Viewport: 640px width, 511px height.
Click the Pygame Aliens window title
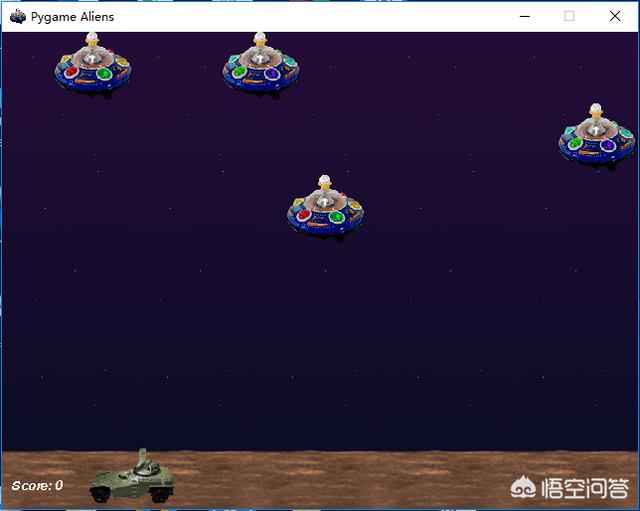point(72,16)
